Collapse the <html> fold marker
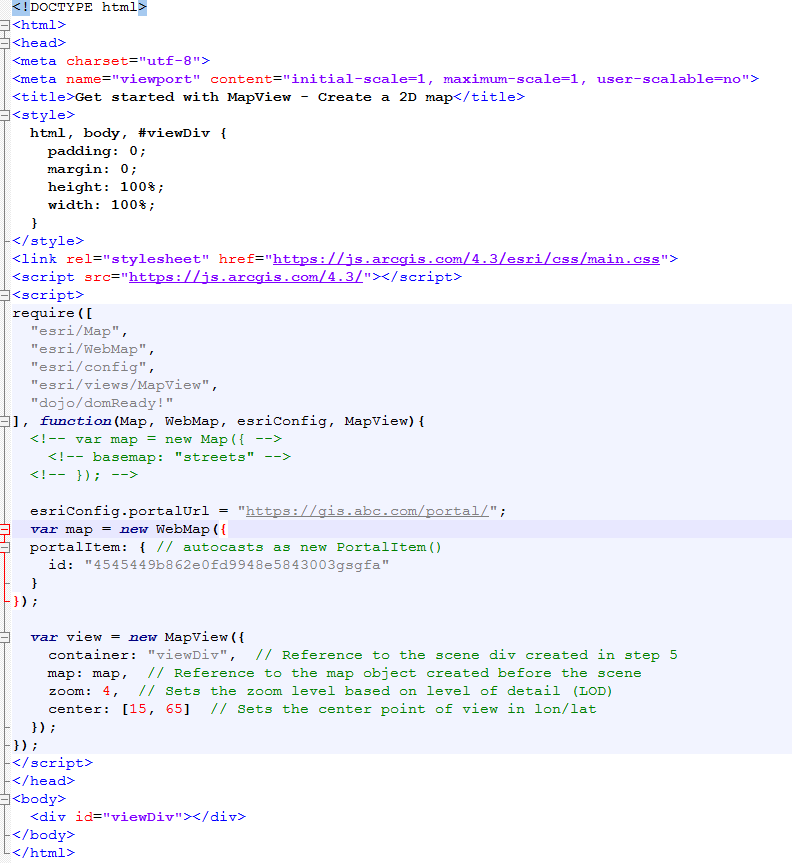Screen dimensions: 792x863 point(5,25)
